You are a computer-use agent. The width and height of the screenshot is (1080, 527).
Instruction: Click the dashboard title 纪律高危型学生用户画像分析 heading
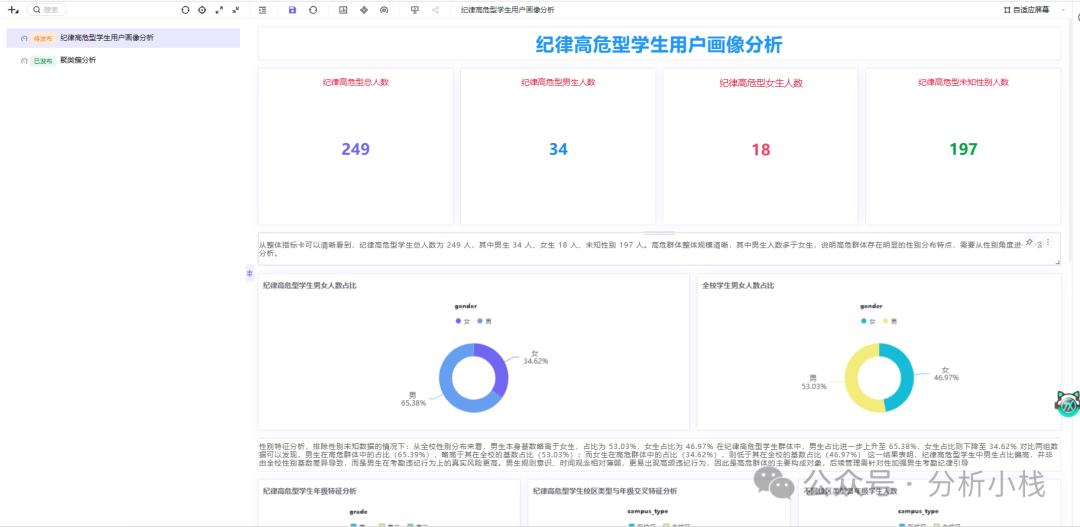coord(659,45)
